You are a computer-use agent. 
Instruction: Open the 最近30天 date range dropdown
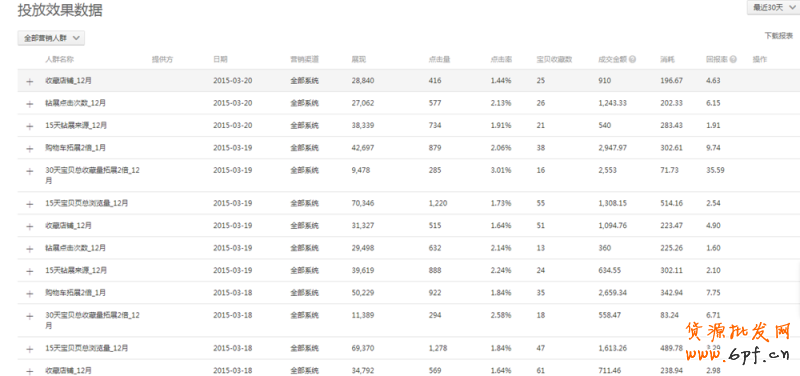pos(773,7)
